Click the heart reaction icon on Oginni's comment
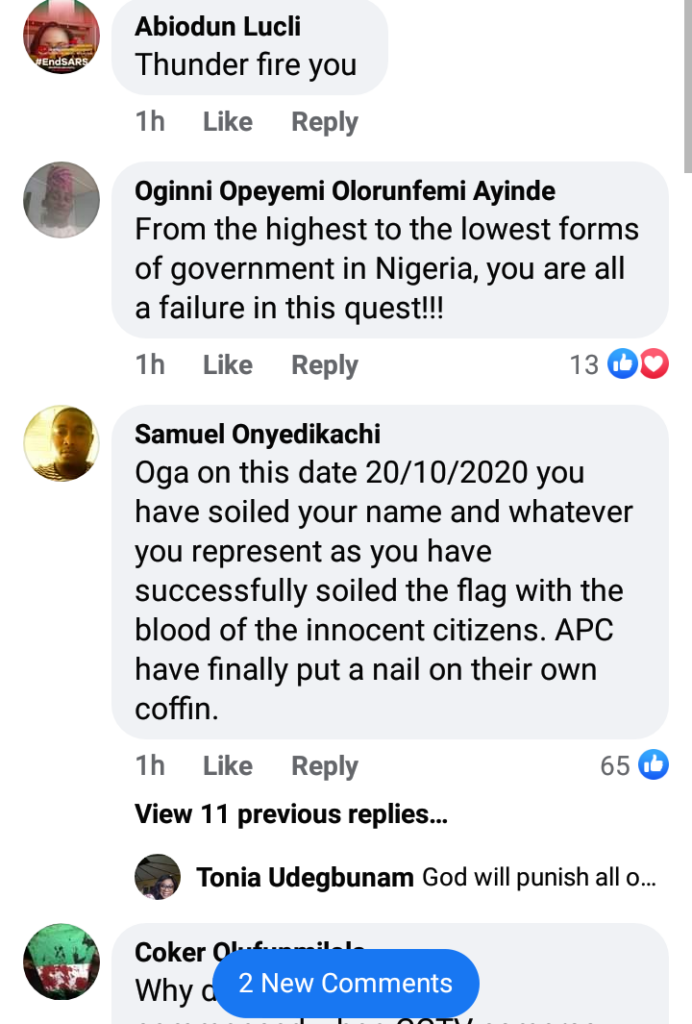Image resolution: width=692 pixels, height=1024 pixels. point(654,365)
